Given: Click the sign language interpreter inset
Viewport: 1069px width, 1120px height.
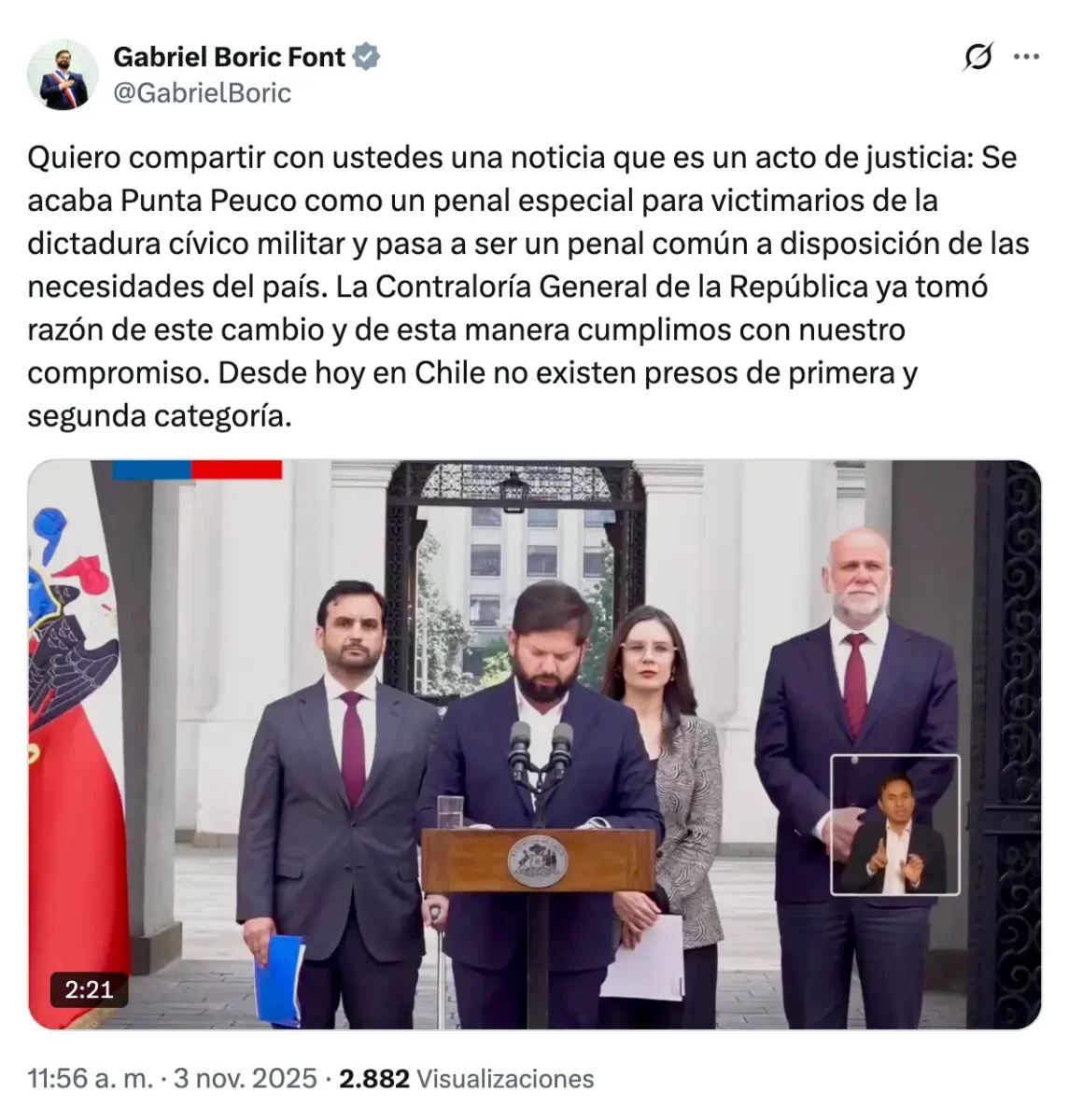Looking at the screenshot, I should point(894,824).
